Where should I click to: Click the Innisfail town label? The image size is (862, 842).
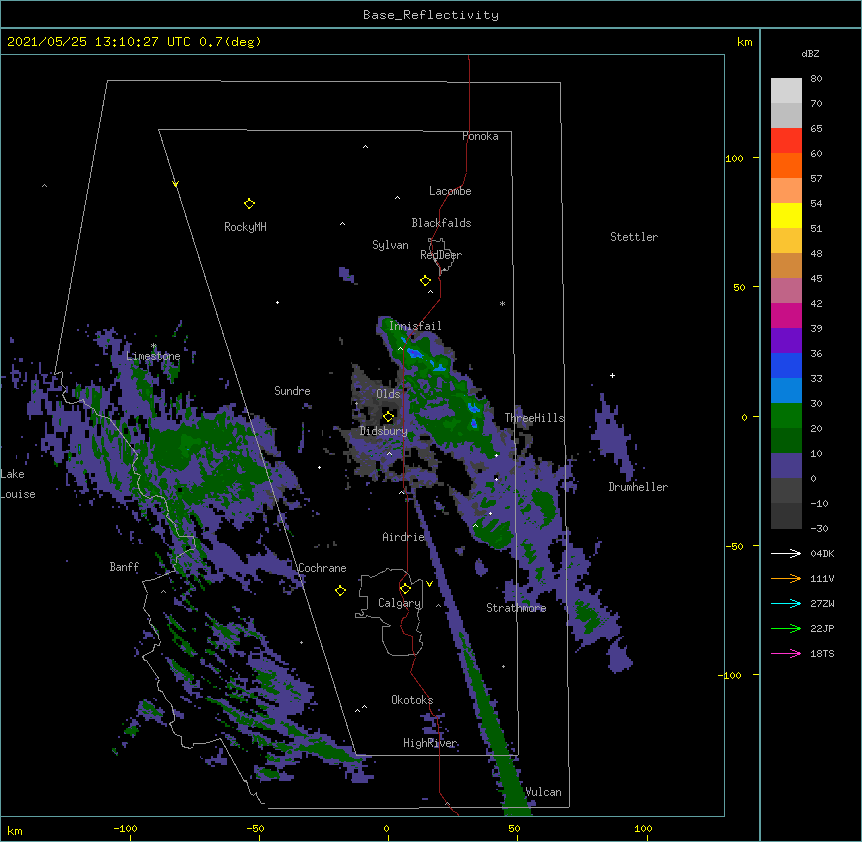click(415, 326)
